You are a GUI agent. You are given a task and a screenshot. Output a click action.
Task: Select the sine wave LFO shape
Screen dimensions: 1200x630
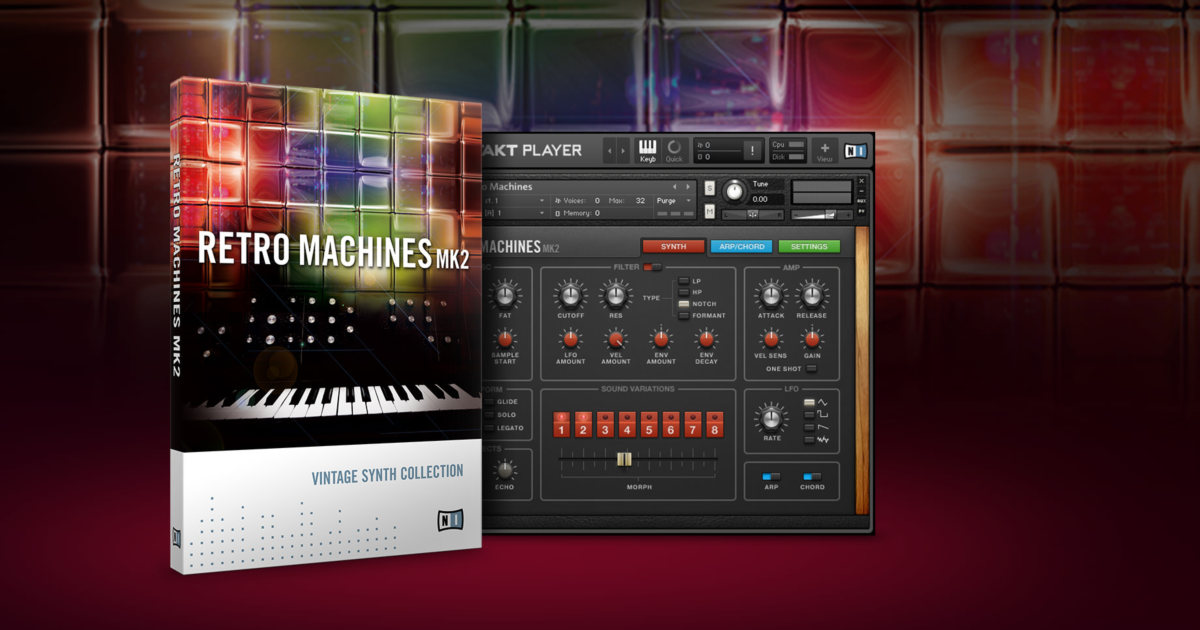click(809, 403)
